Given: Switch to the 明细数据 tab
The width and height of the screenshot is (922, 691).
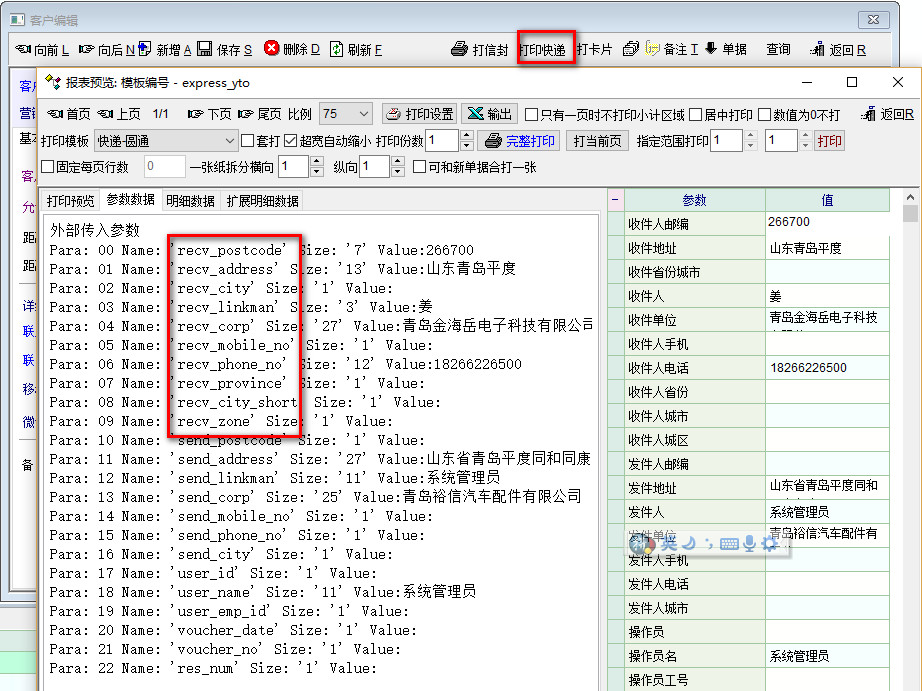Looking at the screenshot, I should (190, 200).
